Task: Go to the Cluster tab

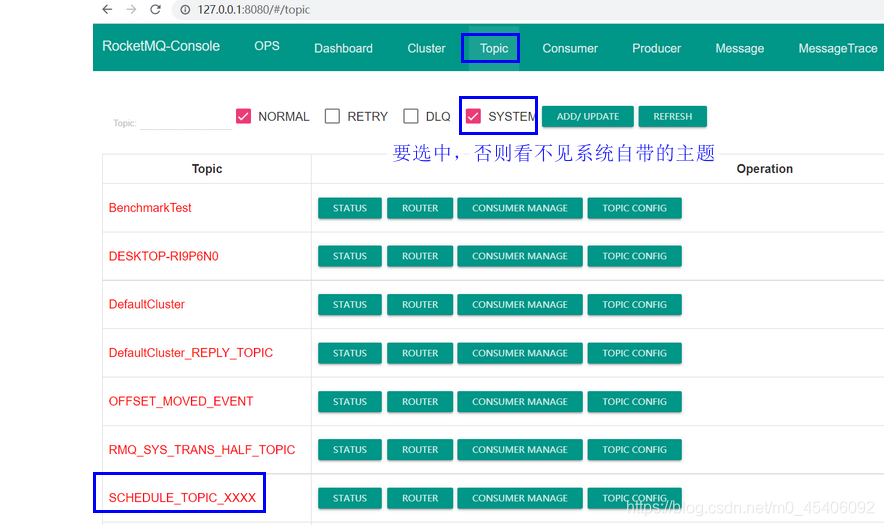Action: tap(426, 48)
